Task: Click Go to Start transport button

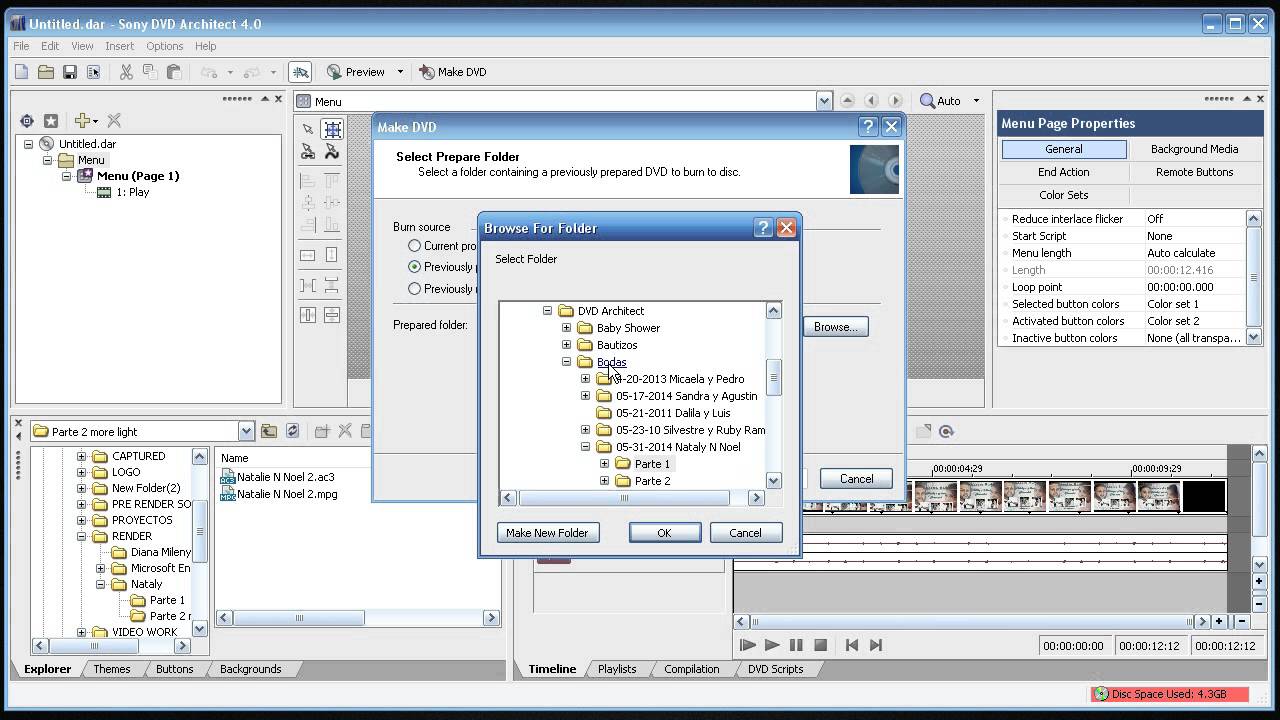Action: click(852, 645)
